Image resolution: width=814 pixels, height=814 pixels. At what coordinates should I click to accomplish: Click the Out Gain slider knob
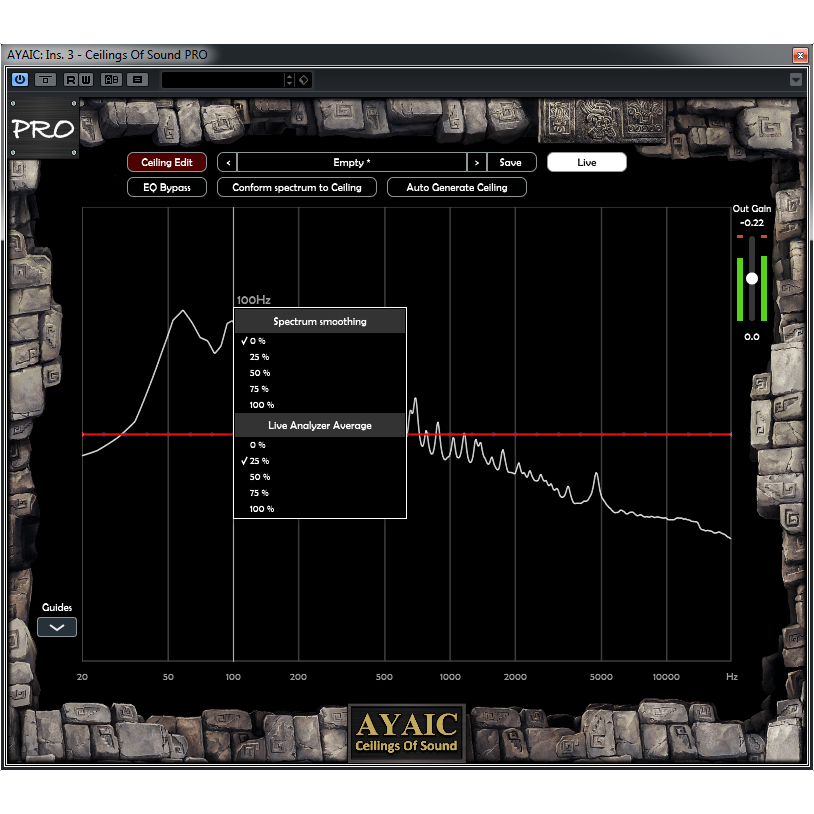point(752,278)
